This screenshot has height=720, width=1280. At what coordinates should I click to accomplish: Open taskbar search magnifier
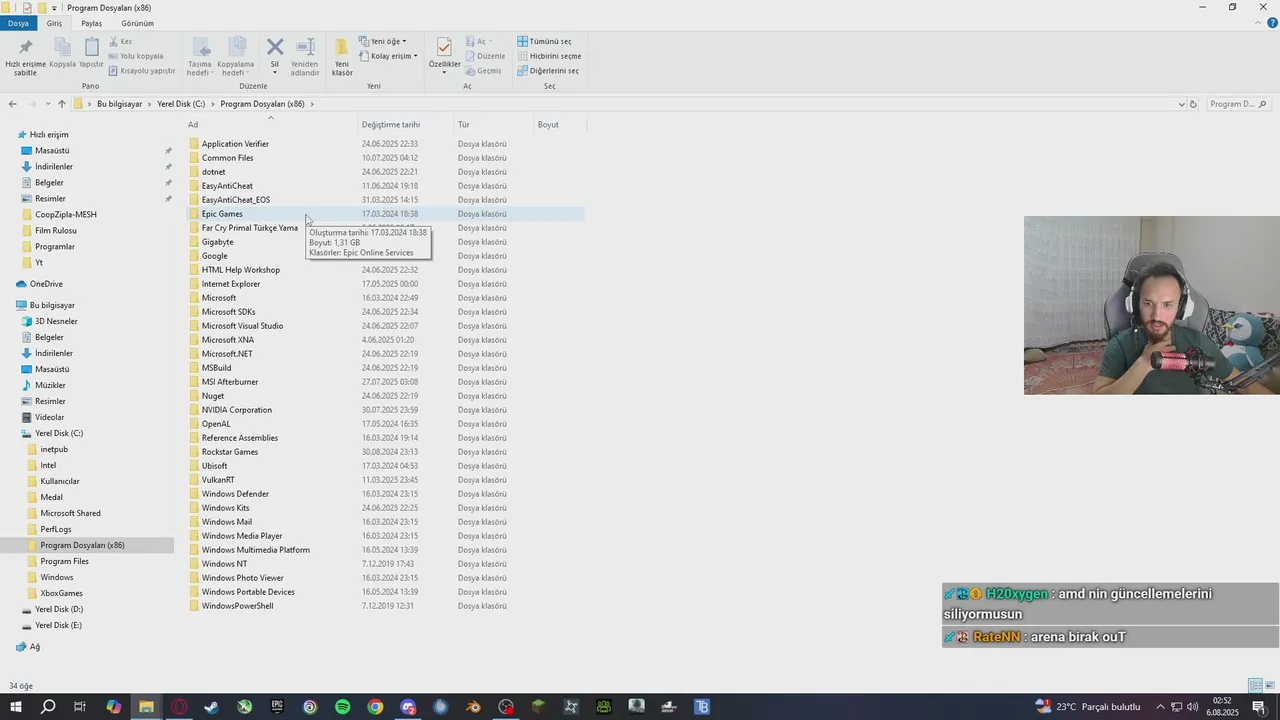coord(48,707)
